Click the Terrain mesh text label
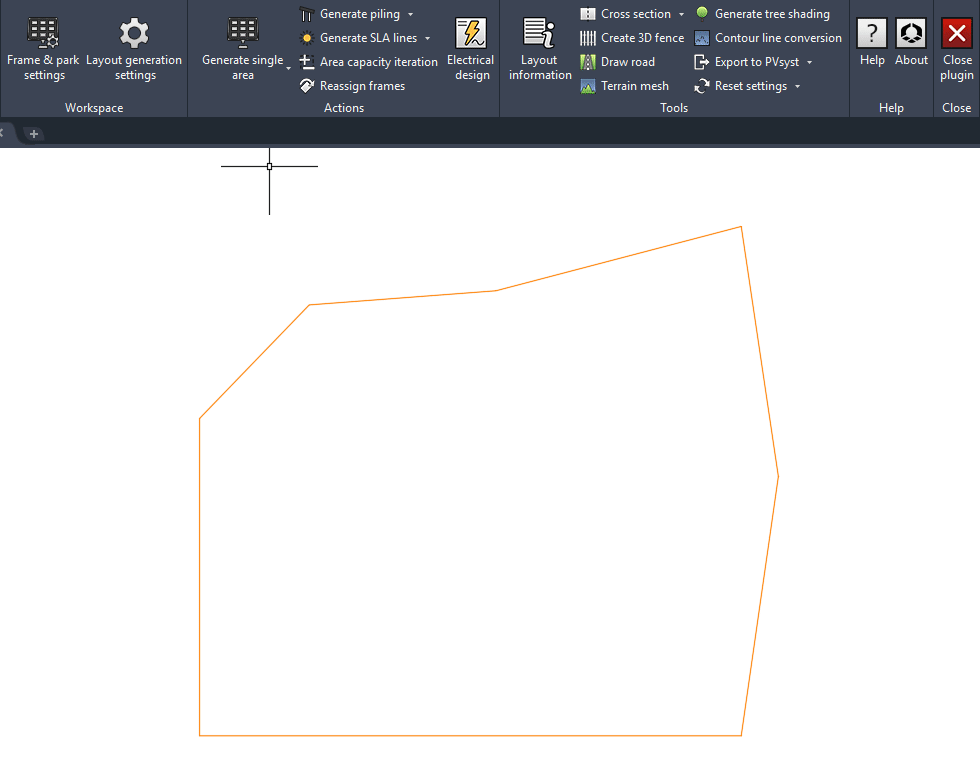Viewport: 980px width, 759px height. point(635,86)
